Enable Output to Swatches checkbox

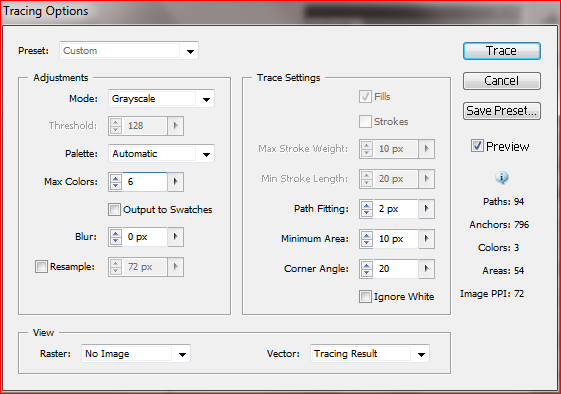pyautogui.click(x=114, y=209)
